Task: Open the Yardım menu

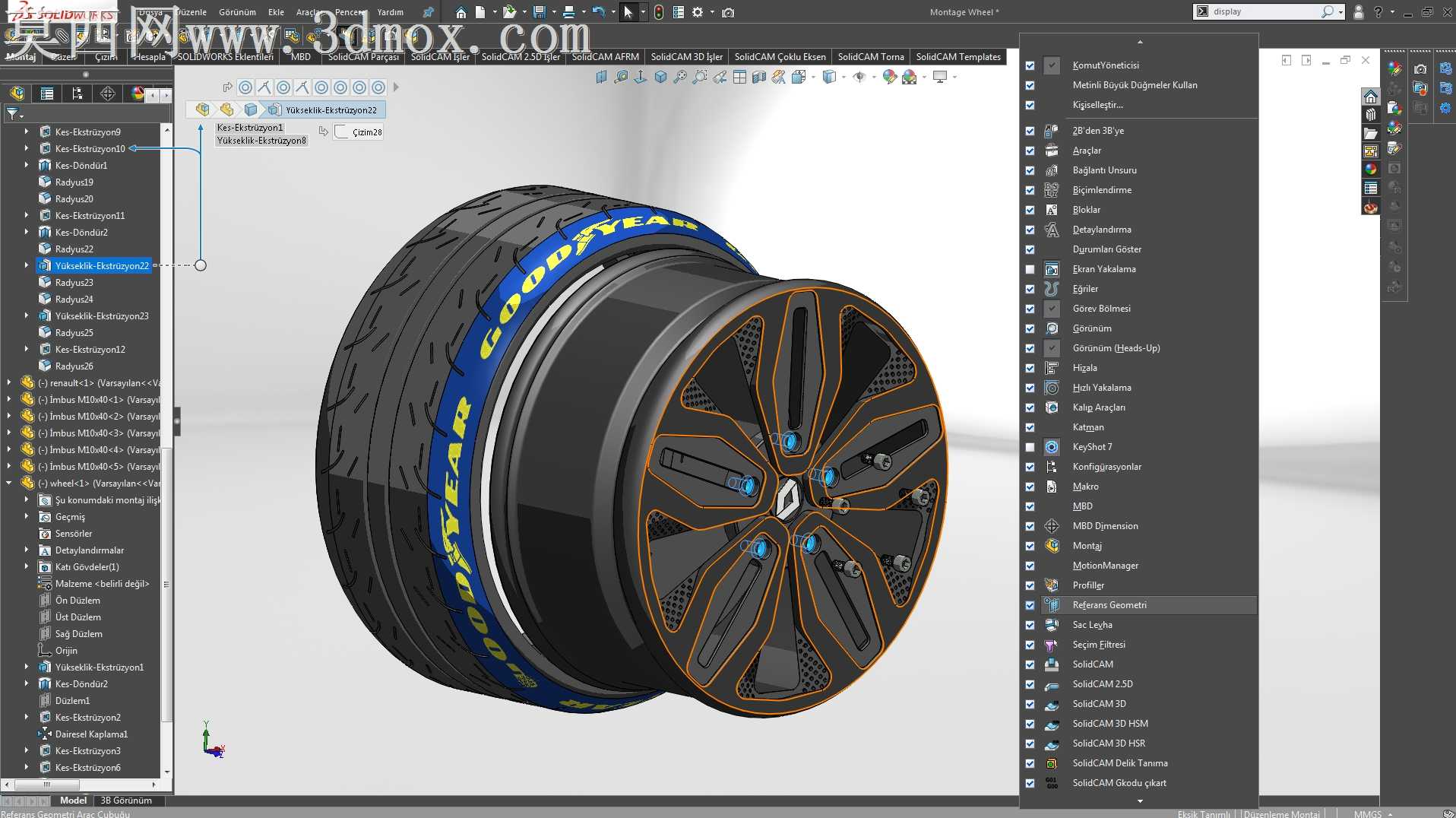Action: click(x=390, y=12)
